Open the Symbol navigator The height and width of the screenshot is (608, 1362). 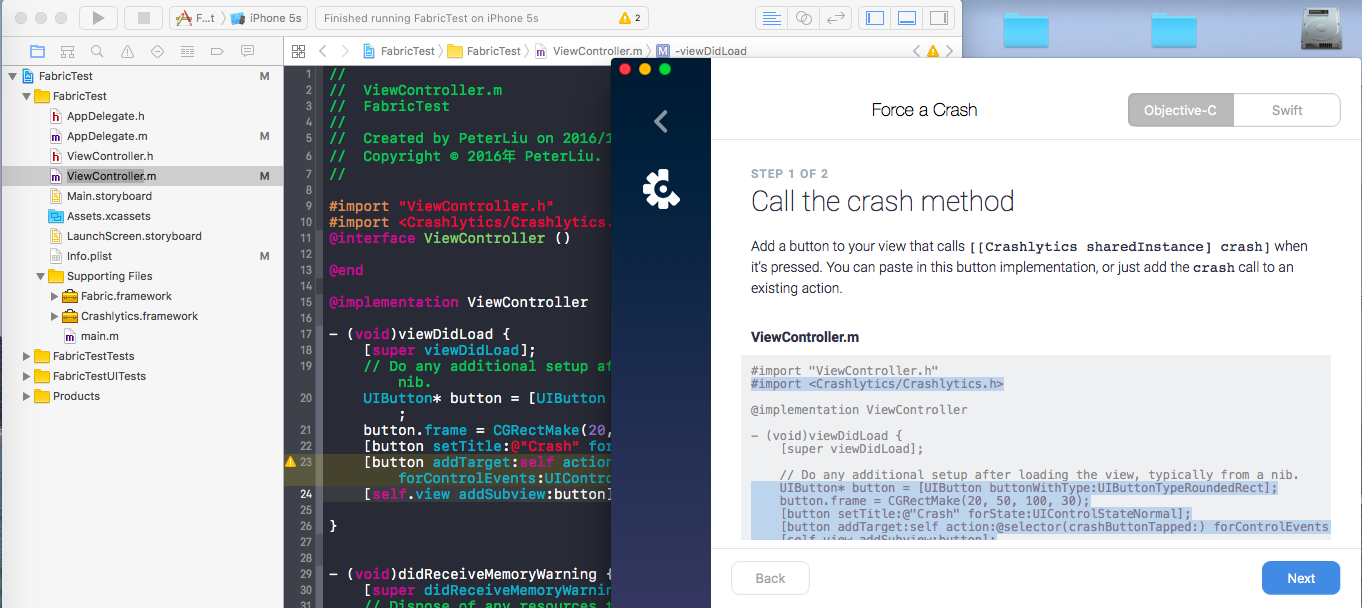pos(68,51)
